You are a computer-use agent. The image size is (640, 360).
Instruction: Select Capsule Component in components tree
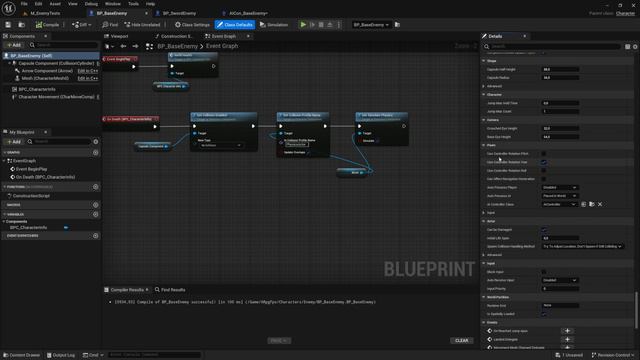pyautogui.click(x=56, y=63)
